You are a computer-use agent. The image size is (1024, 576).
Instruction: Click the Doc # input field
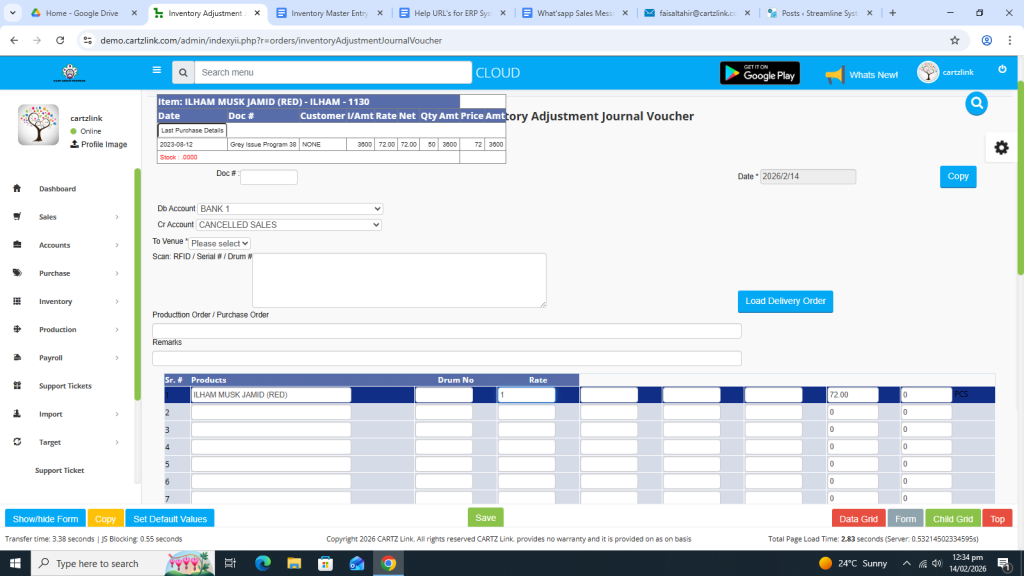point(268,177)
